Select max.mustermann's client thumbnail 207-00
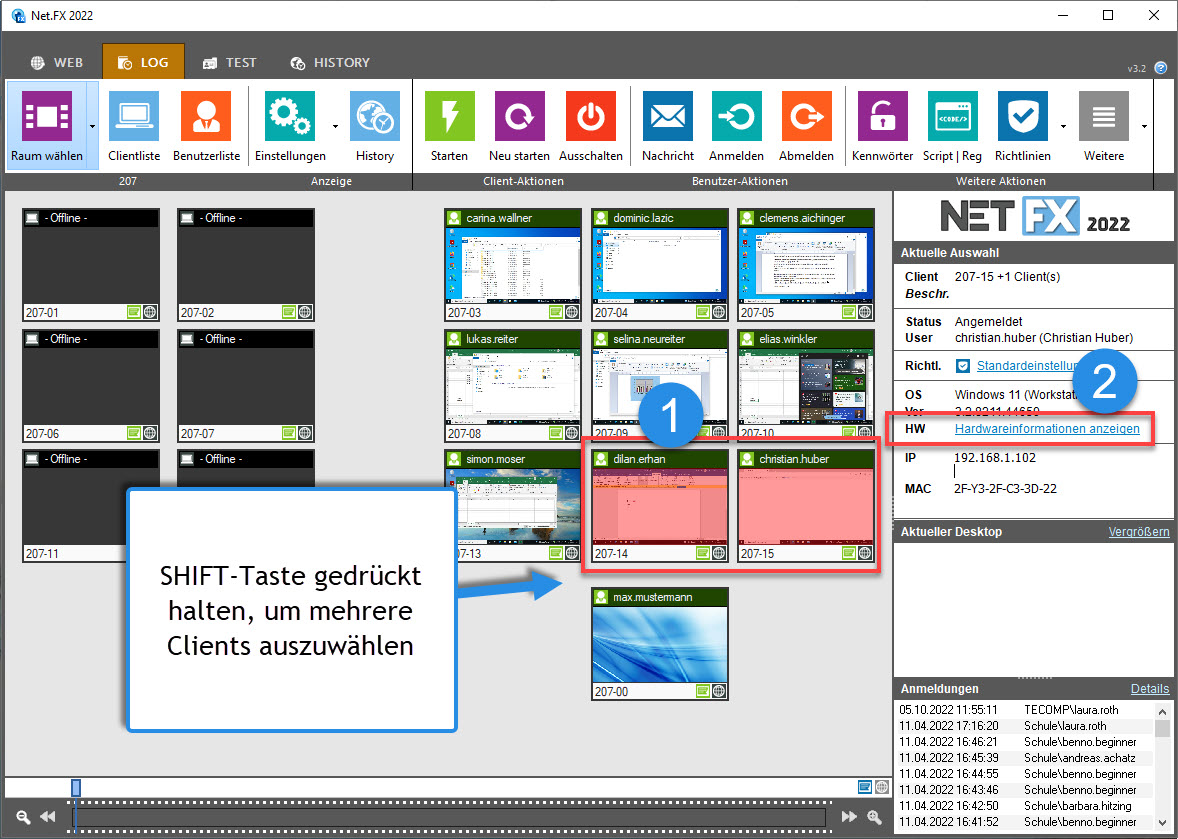The height and width of the screenshot is (839, 1178). 660,644
